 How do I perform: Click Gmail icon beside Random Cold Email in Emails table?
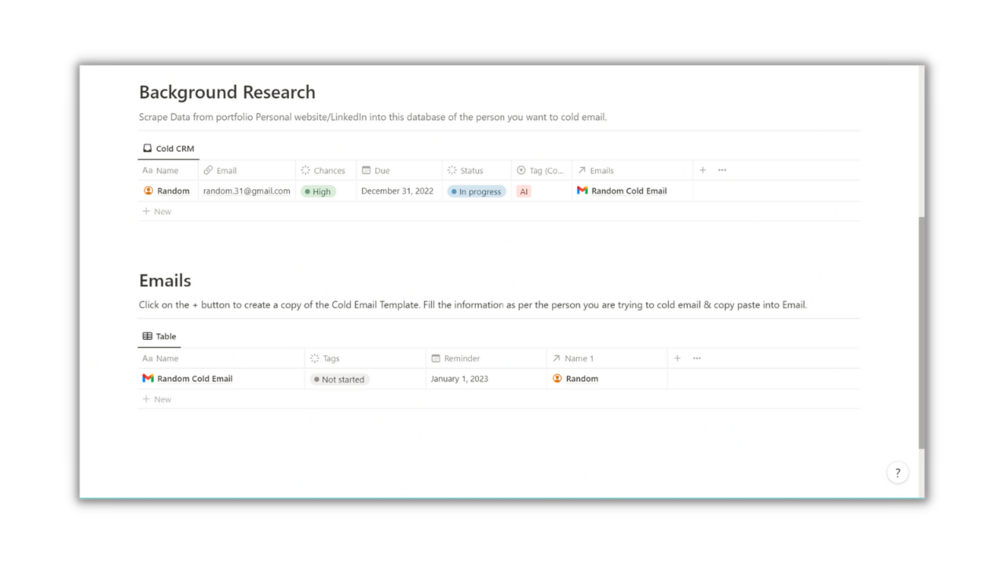148,379
